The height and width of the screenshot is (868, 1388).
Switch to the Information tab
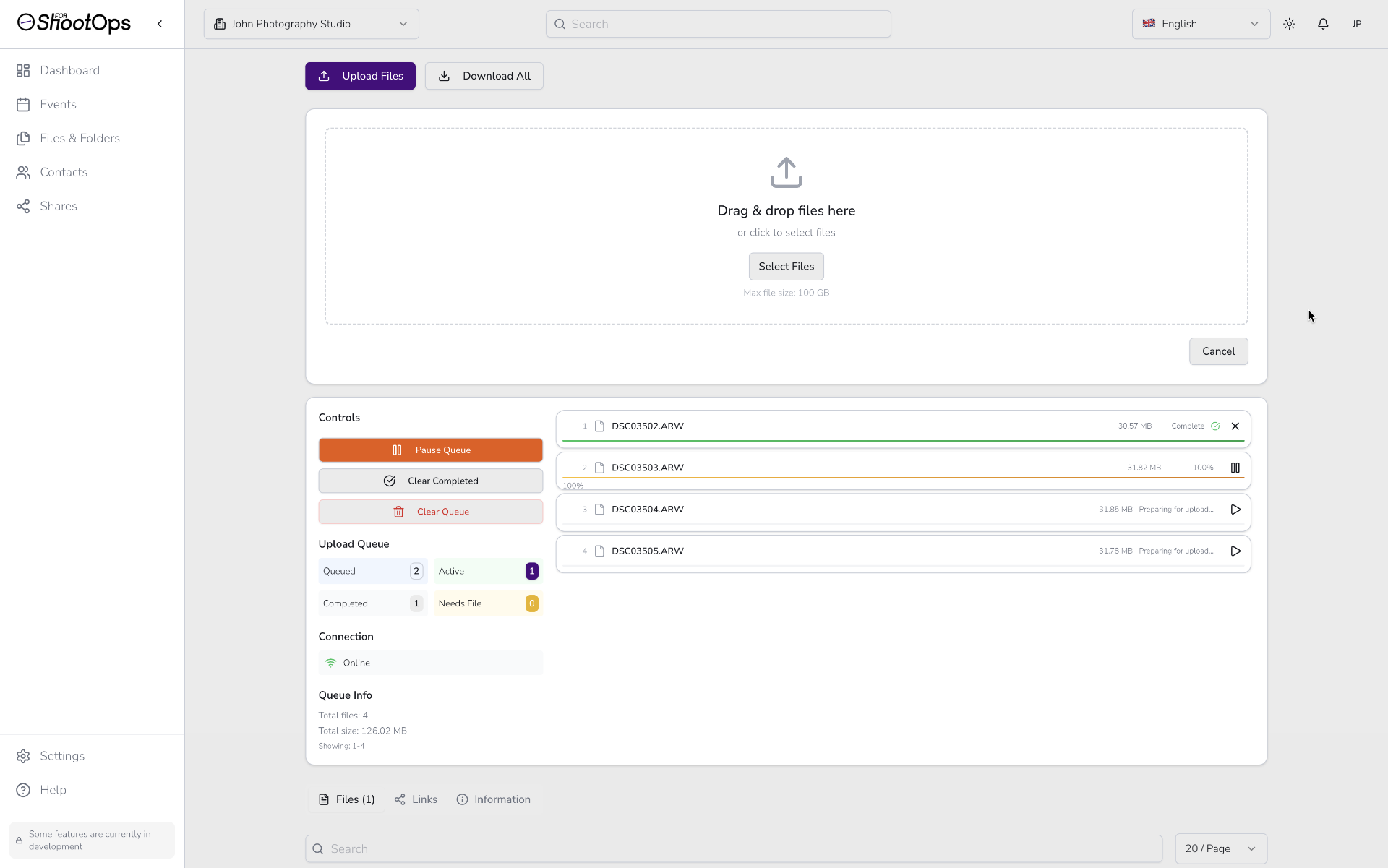point(494,799)
